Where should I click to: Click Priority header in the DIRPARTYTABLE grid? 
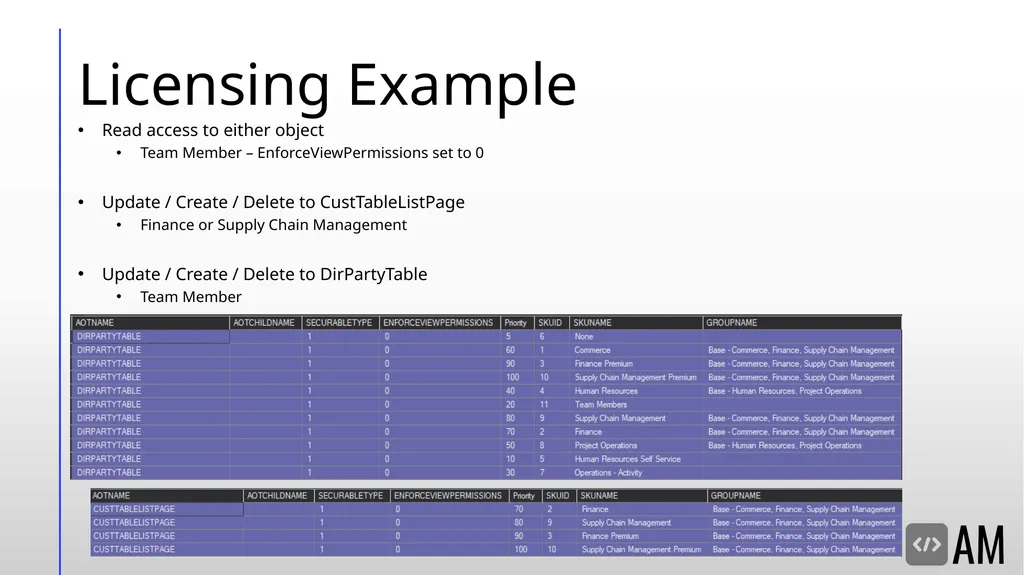tap(515, 323)
